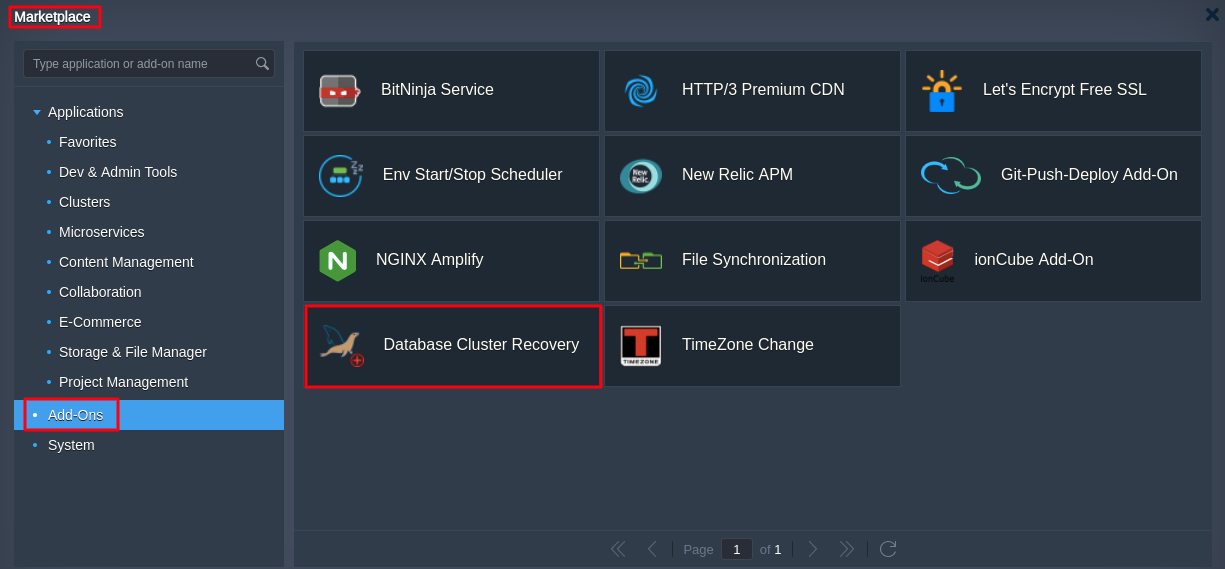1225x569 pixels.
Task: Click the NGINX Amplify hexagon icon
Action: click(x=338, y=261)
